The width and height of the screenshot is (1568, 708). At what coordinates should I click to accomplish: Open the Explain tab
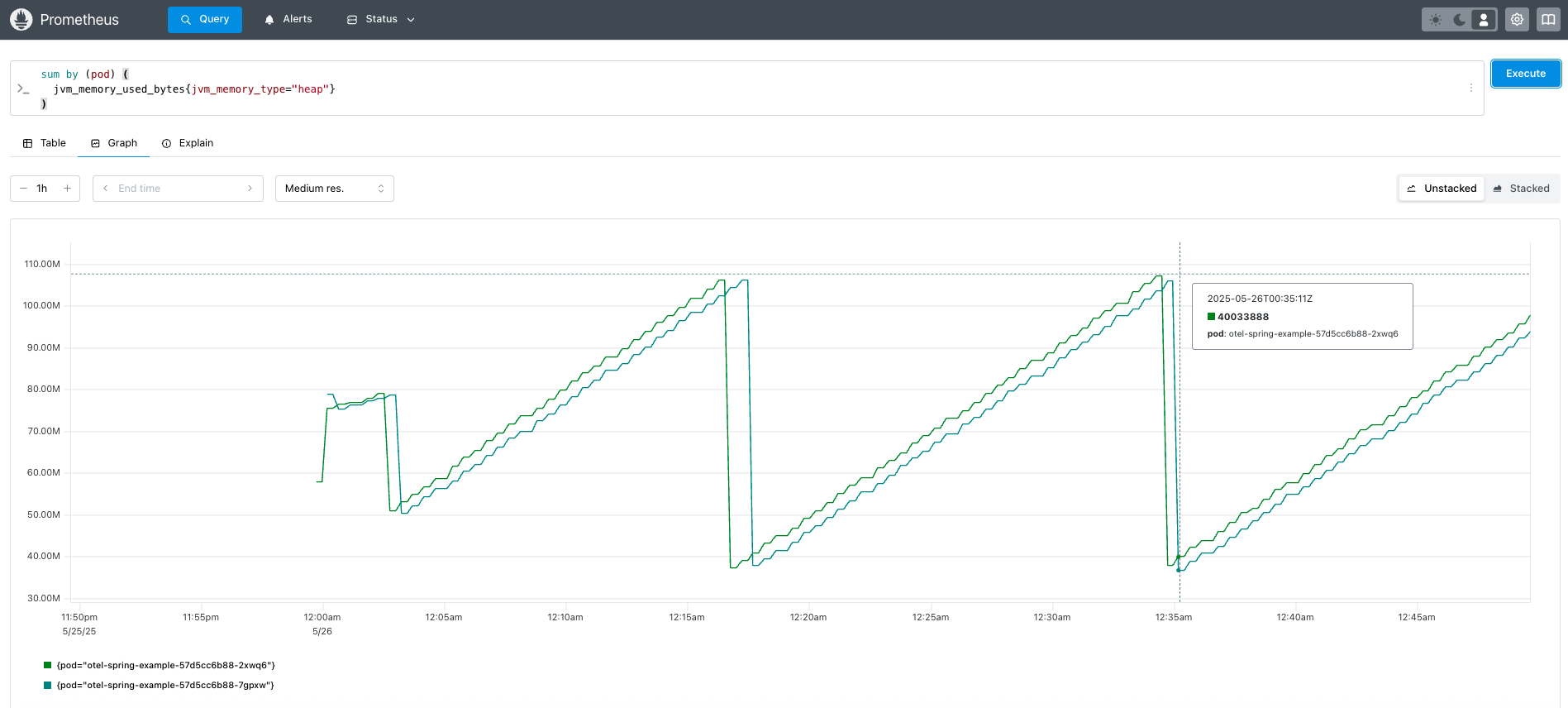click(188, 143)
